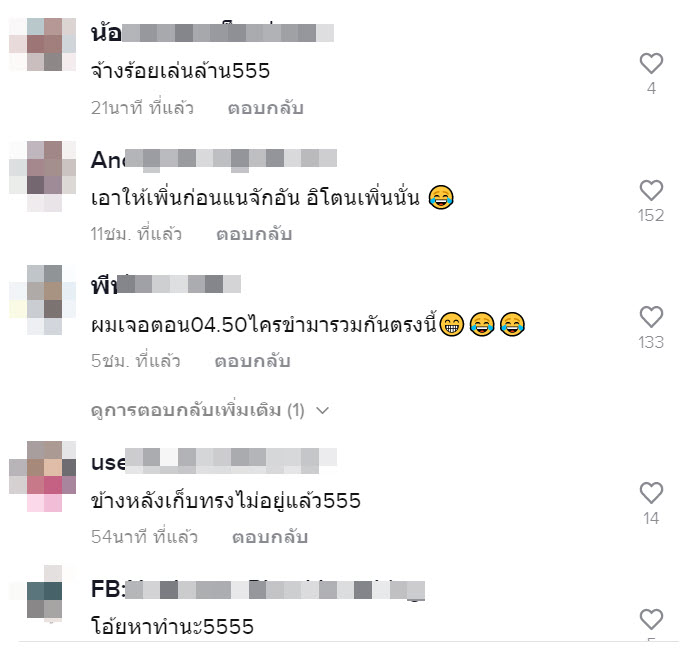
Task: Open the avatar next to the 04.50 comment
Action: [43, 300]
